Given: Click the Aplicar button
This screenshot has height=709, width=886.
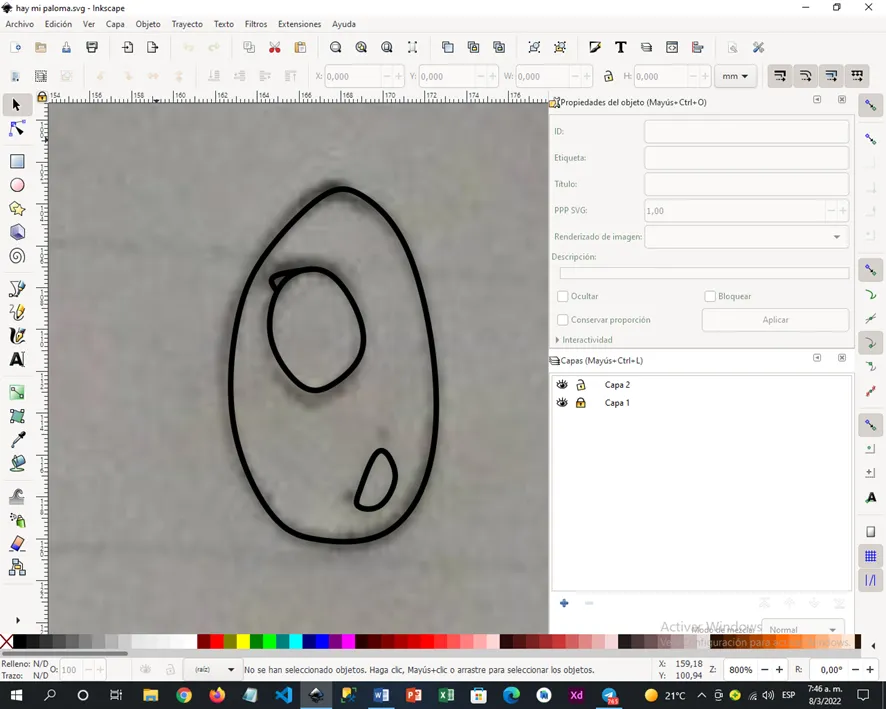Looking at the screenshot, I should click(775, 320).
